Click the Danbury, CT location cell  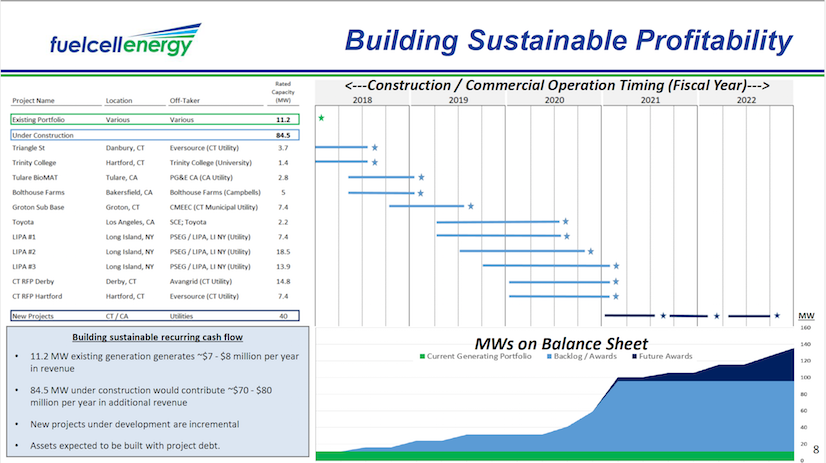coord(125,148)
